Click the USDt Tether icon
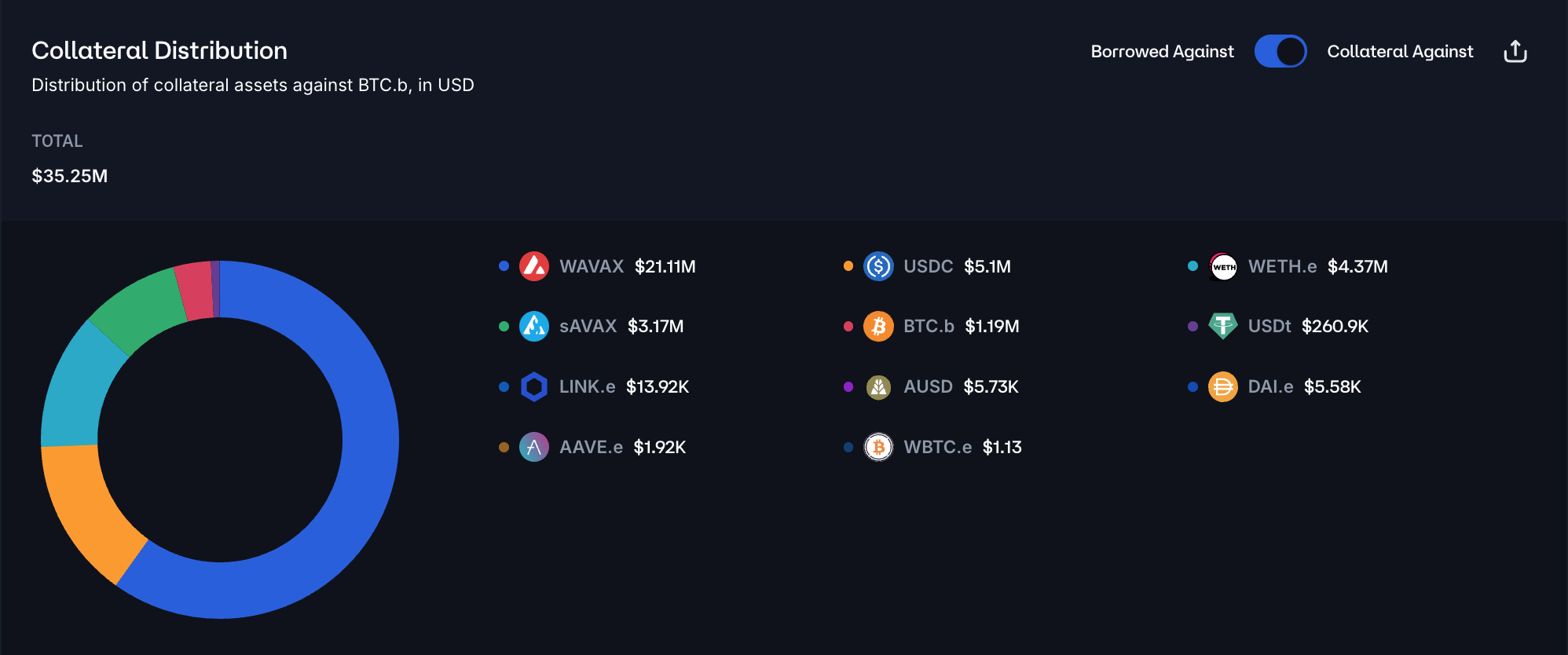The height and width of the screenshot is (655, 1568). tap(1223, 326)
